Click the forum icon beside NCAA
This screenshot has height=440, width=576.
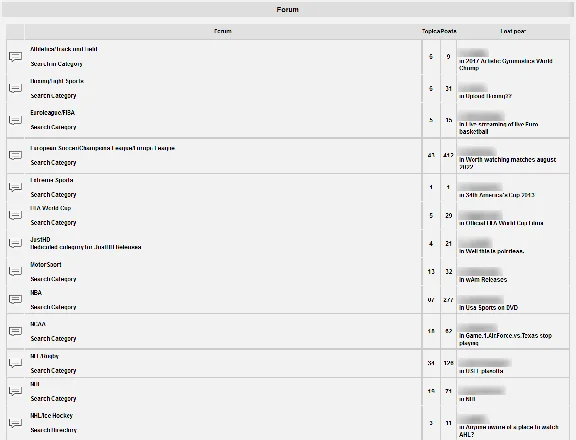(x=15, y=331)
